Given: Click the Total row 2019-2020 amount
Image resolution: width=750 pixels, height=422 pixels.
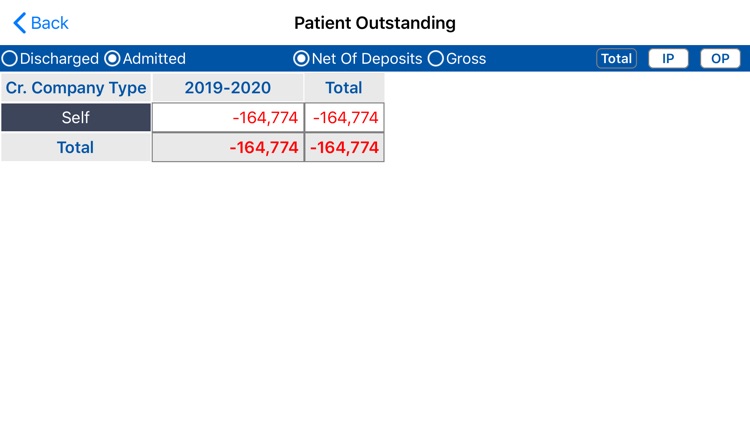Looking at the screenshot, I should 228,148.
